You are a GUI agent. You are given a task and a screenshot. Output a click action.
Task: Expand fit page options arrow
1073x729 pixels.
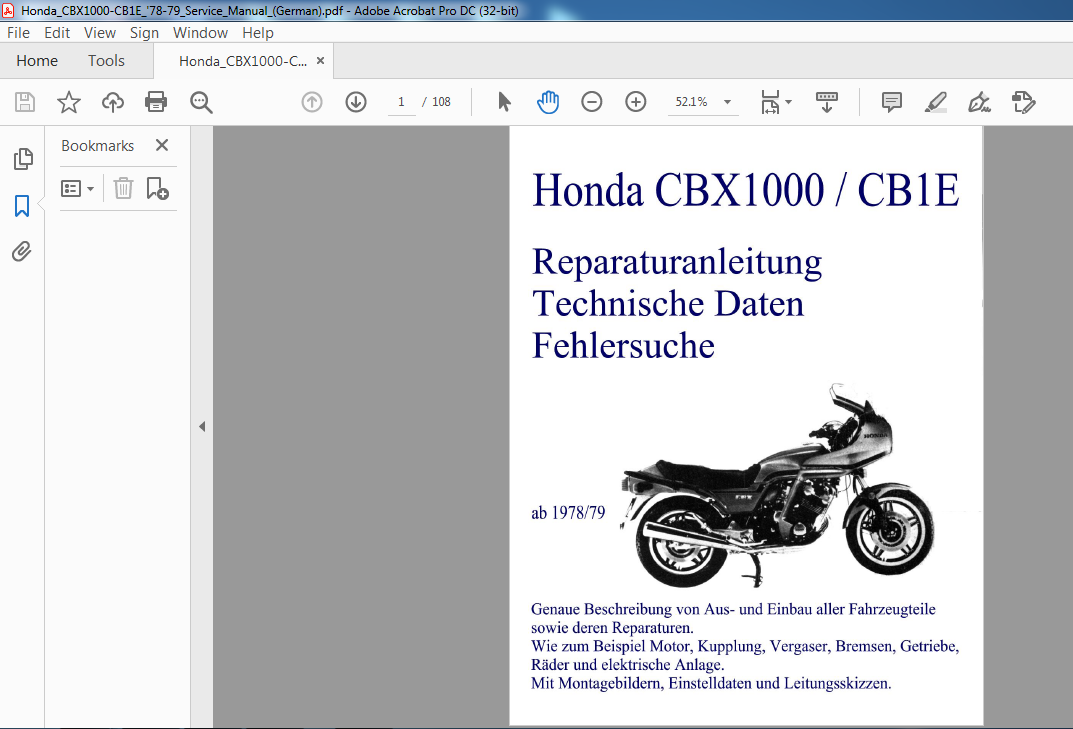tap(788, 102)
